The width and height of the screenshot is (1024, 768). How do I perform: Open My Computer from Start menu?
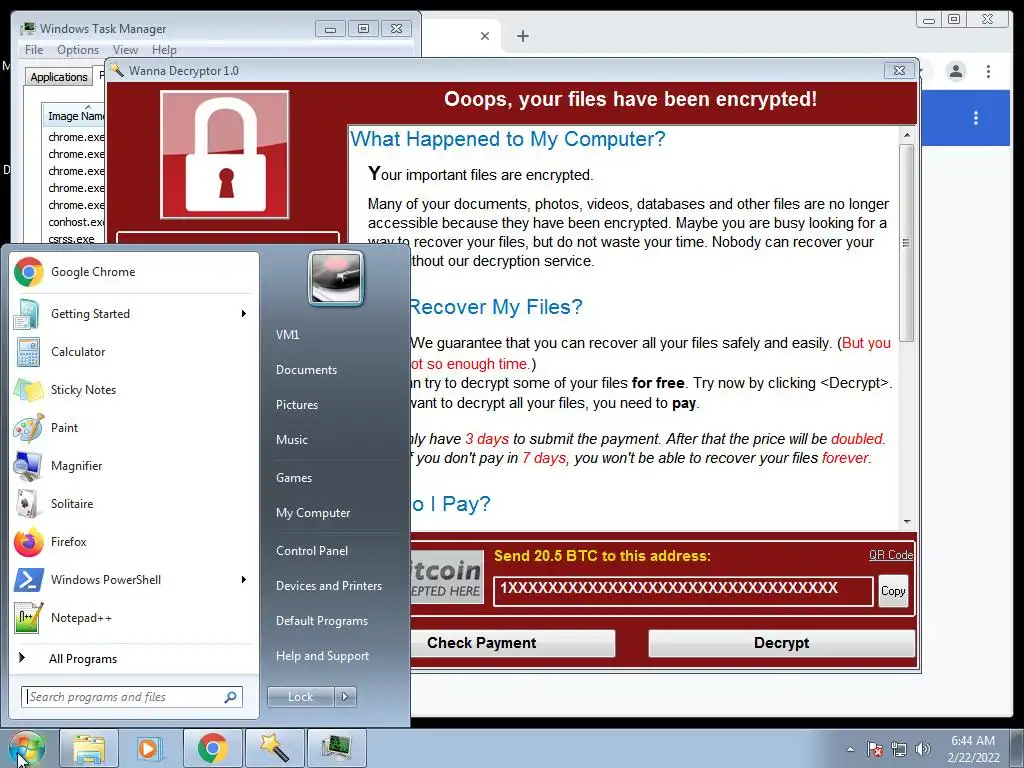313,513
